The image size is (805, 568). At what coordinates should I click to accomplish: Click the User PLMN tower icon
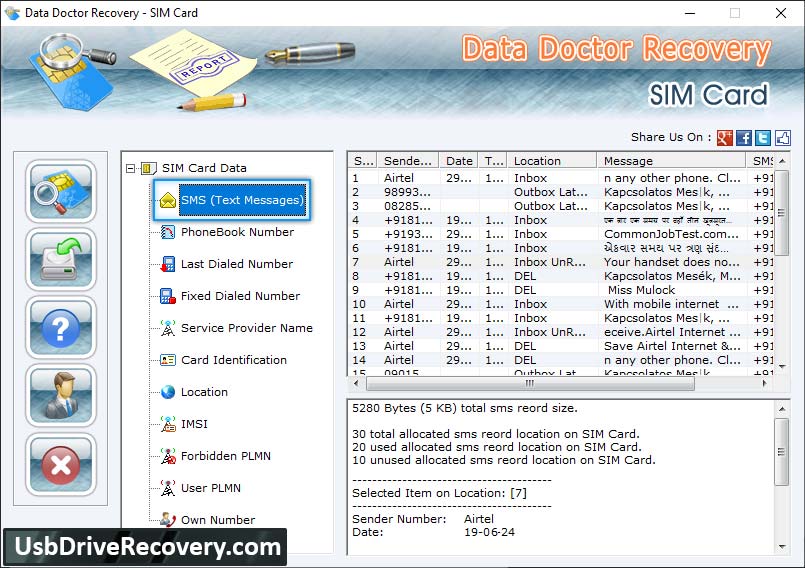coord(168,488)
